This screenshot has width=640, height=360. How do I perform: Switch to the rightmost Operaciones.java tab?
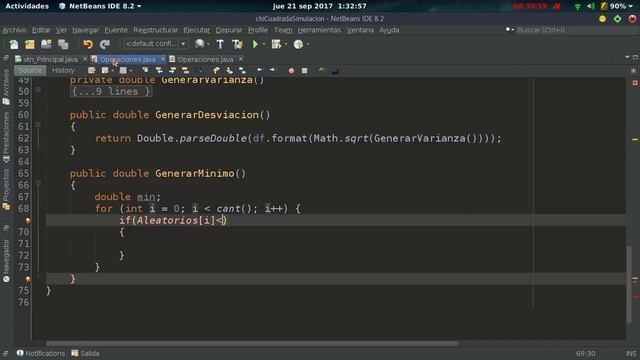(x=205, y=60)
